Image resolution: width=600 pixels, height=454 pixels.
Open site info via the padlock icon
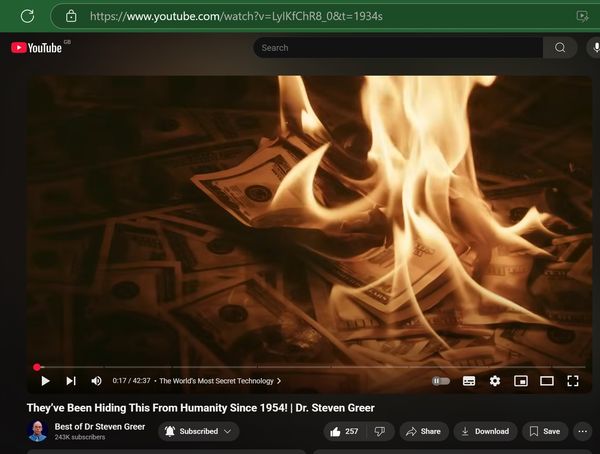pos(71,16)
